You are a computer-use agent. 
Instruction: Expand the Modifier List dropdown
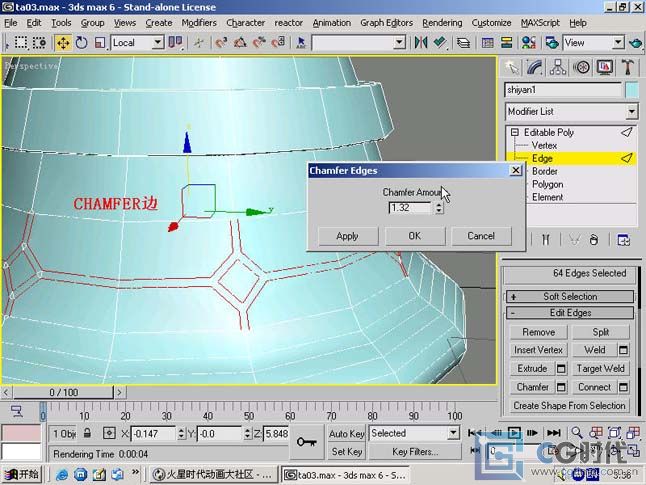coord(632,111)
